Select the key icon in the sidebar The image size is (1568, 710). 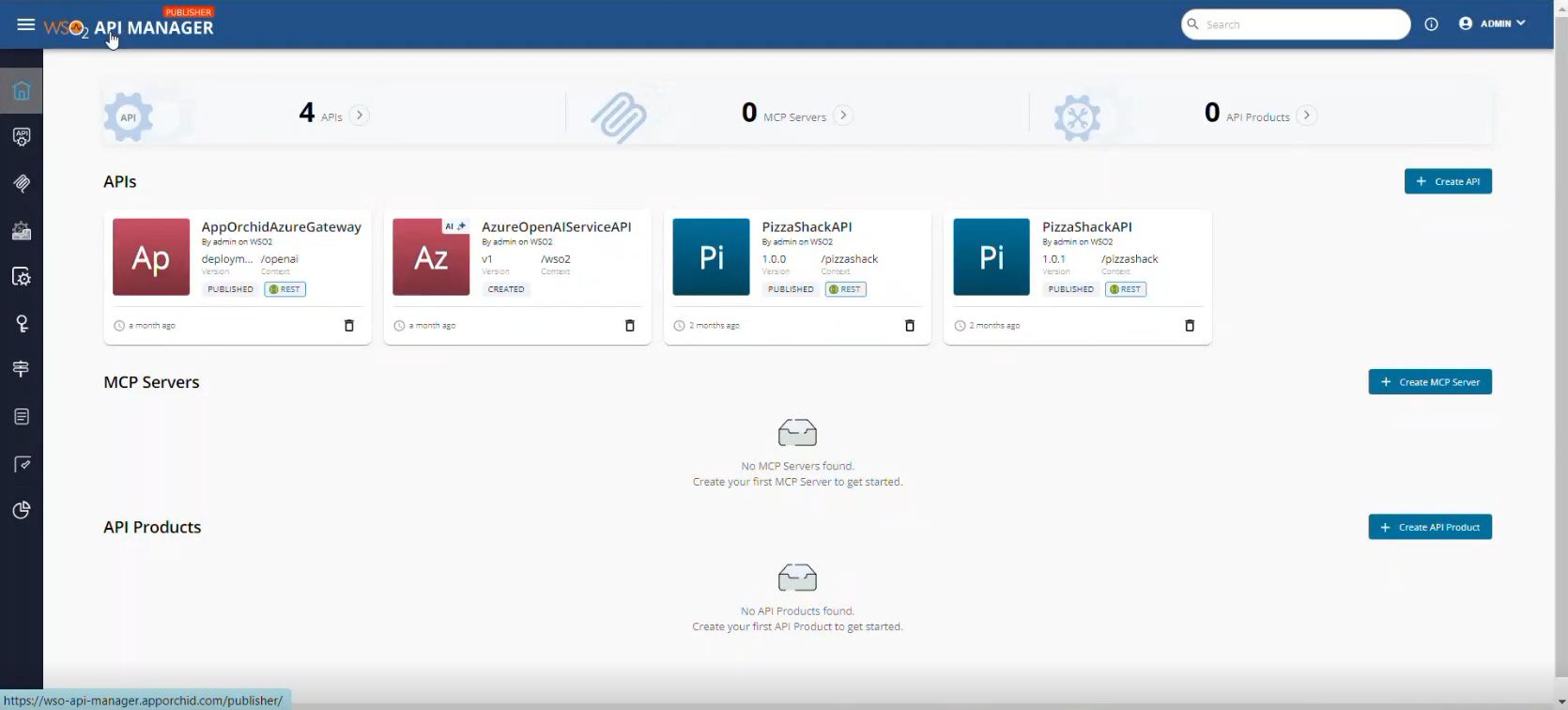(x=22, y=323)
